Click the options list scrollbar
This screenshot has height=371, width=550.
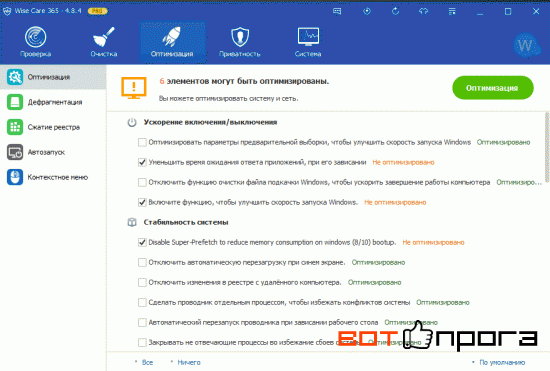(x=547, y=147)
